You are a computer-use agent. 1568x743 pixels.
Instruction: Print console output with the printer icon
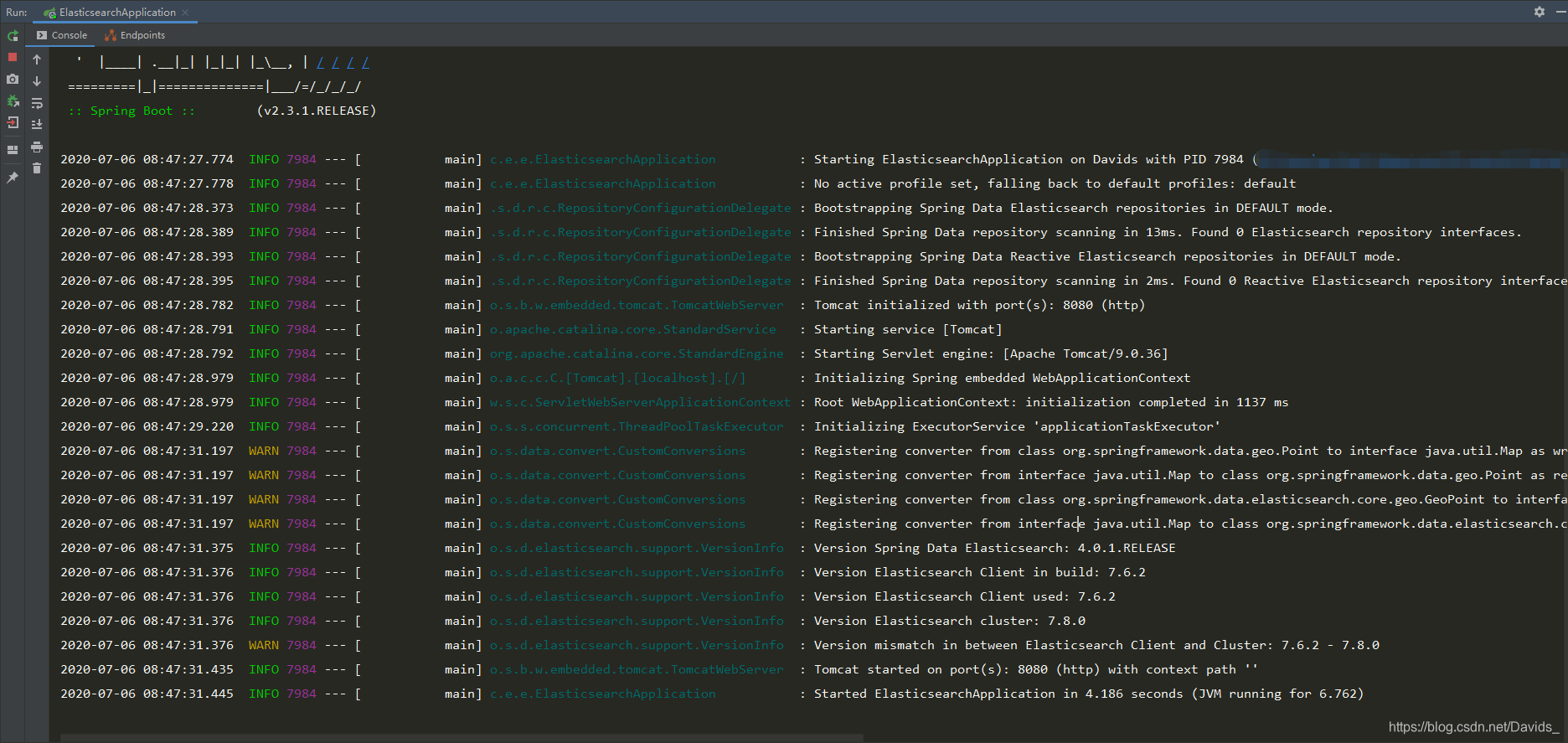click(x=37, y=147)
